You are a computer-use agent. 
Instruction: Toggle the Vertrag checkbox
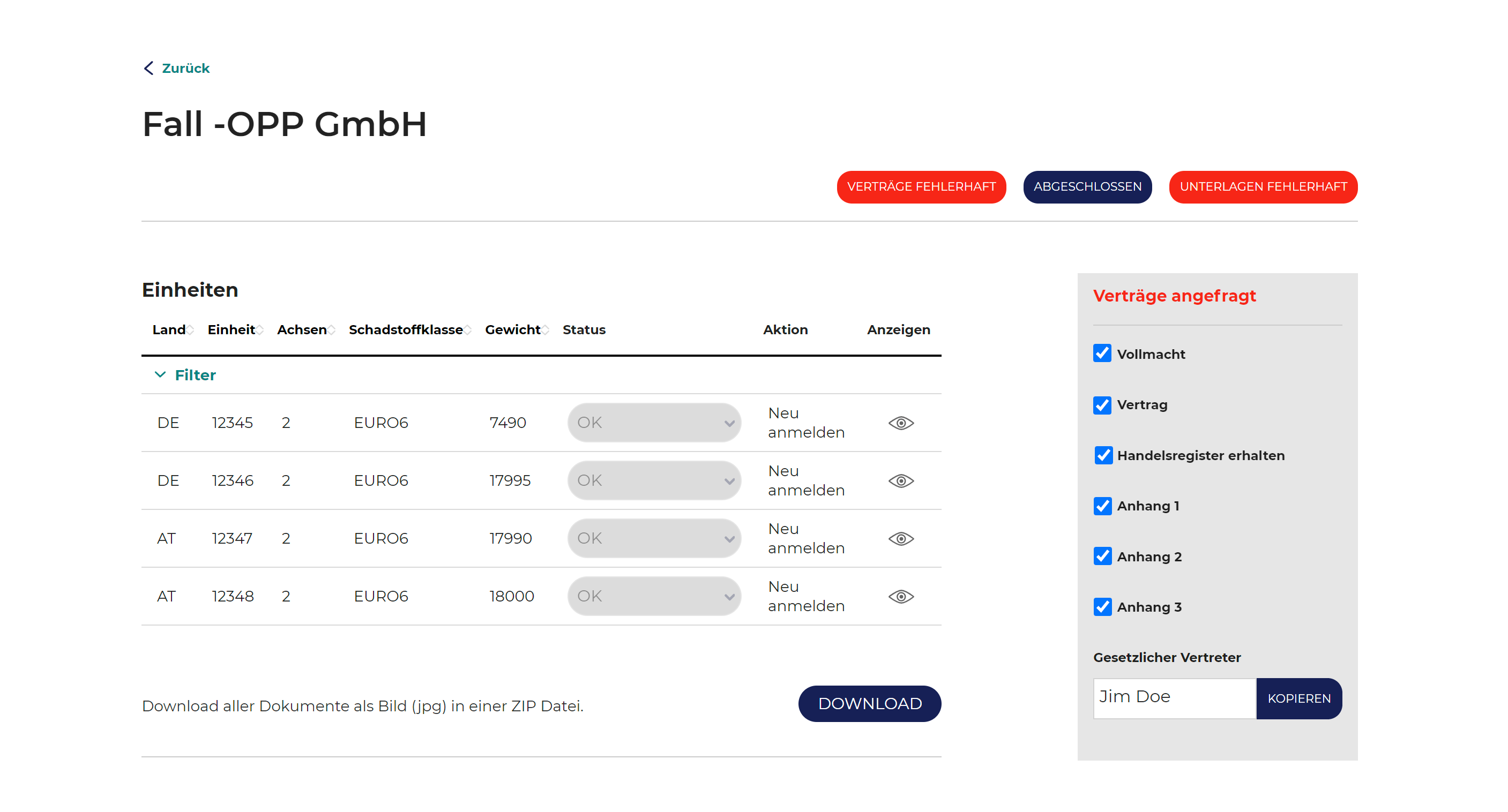[1102, 405]
